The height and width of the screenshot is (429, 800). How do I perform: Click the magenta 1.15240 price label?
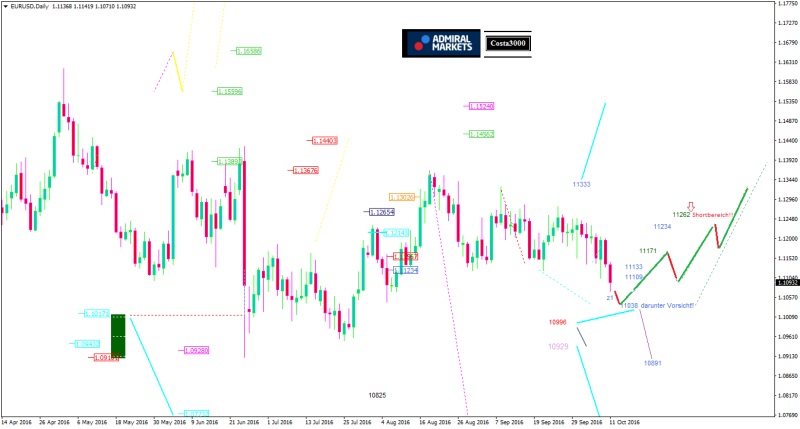(481, 105)
